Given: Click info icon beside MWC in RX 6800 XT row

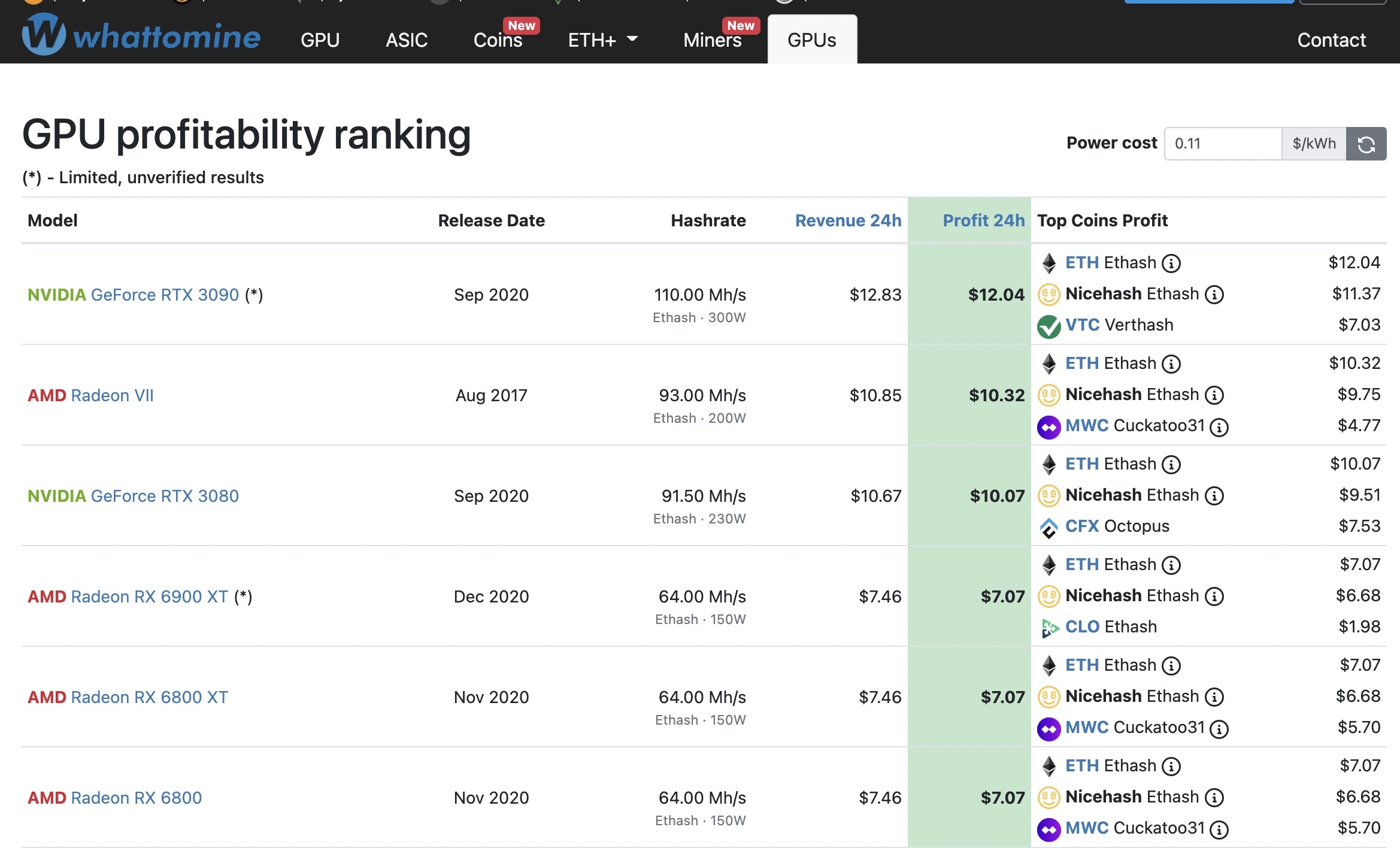Looking at the screenshot, I should (x=1219, y=729).
